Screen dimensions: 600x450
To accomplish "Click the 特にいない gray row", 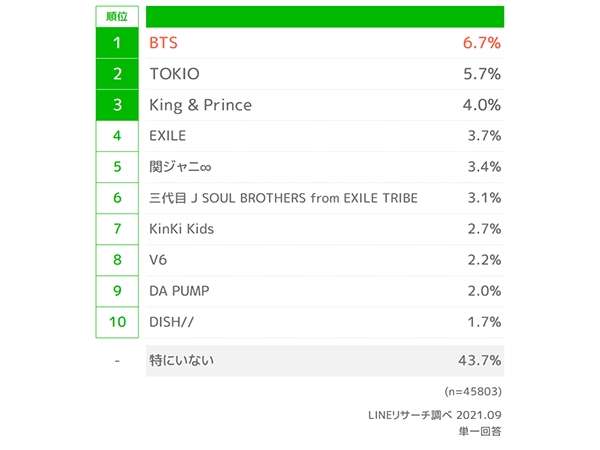I will tap(325, 360).
